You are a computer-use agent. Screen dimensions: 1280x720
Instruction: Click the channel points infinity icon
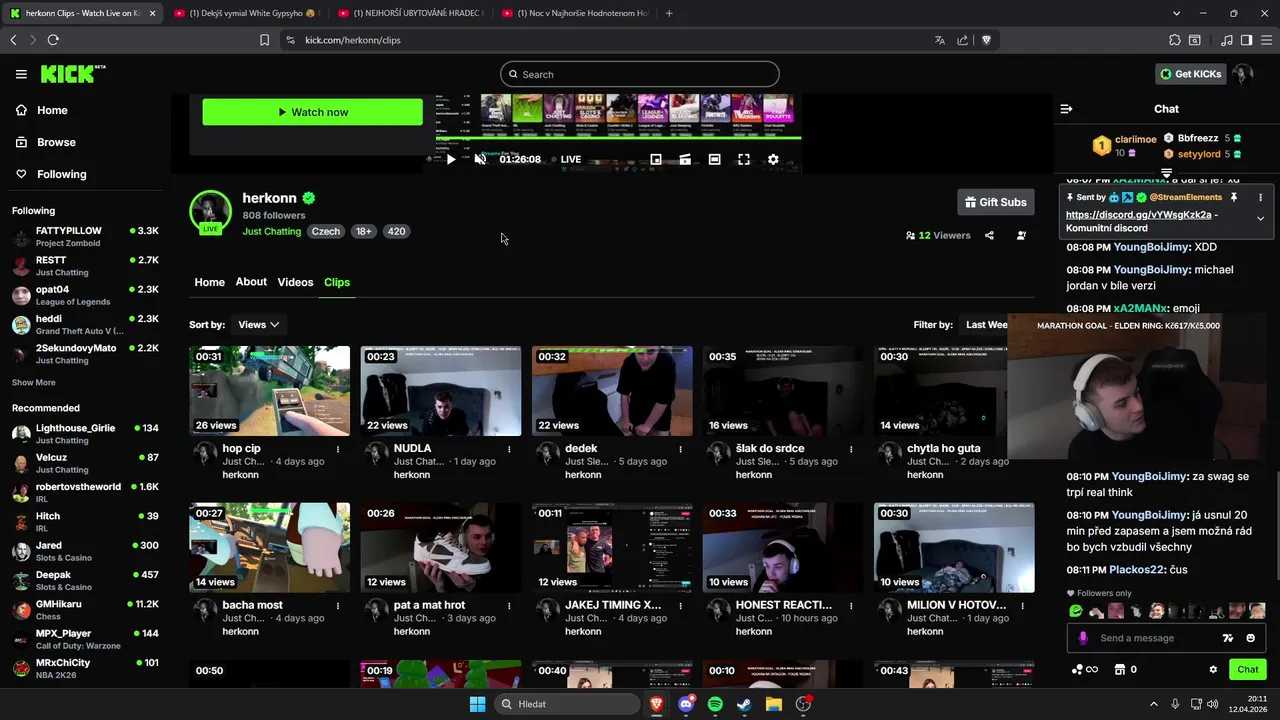(x=1085, y=670)
